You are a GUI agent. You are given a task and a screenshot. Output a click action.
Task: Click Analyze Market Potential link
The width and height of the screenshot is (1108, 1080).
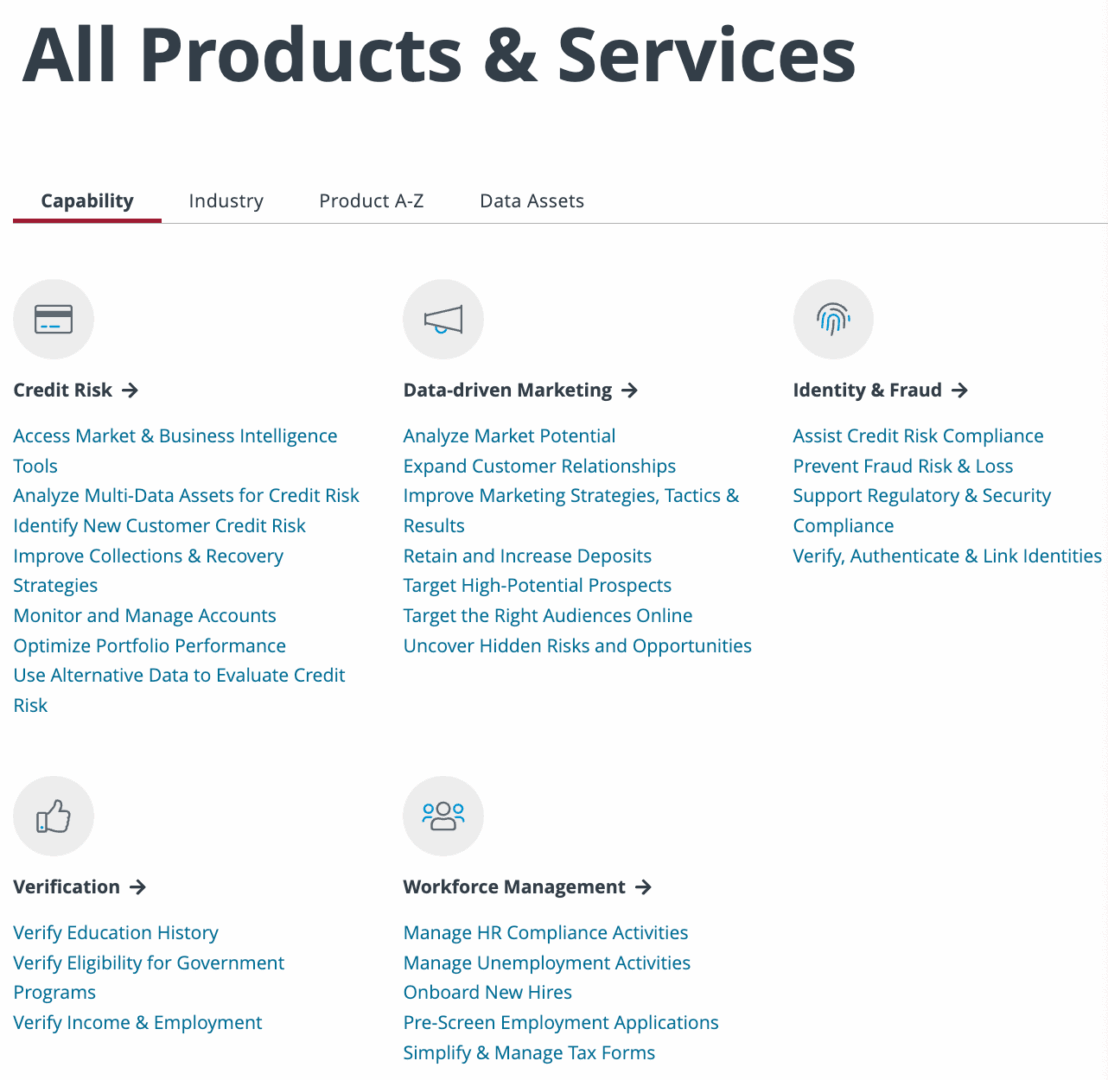click(x=509, y=435)
